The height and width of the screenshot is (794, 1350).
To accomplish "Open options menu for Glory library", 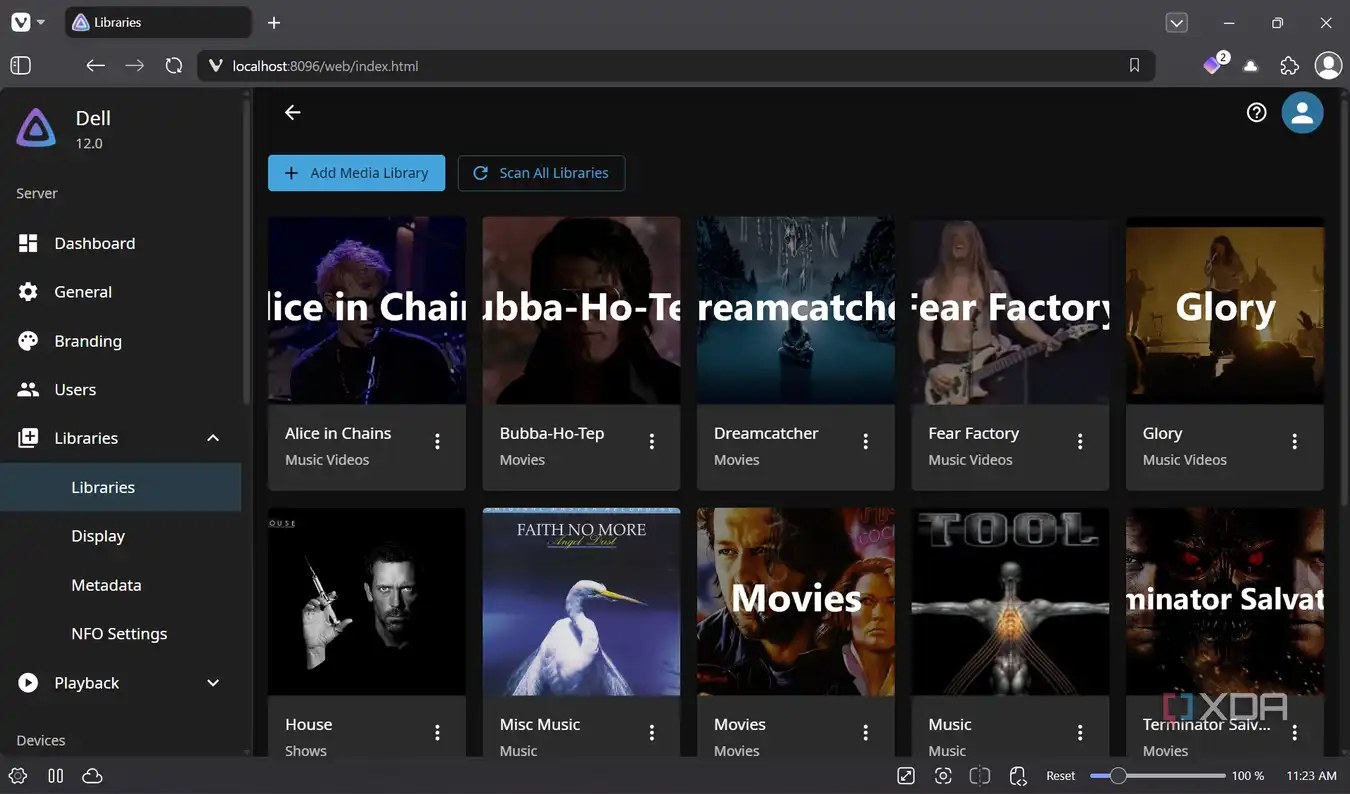I will (1295, 441).
